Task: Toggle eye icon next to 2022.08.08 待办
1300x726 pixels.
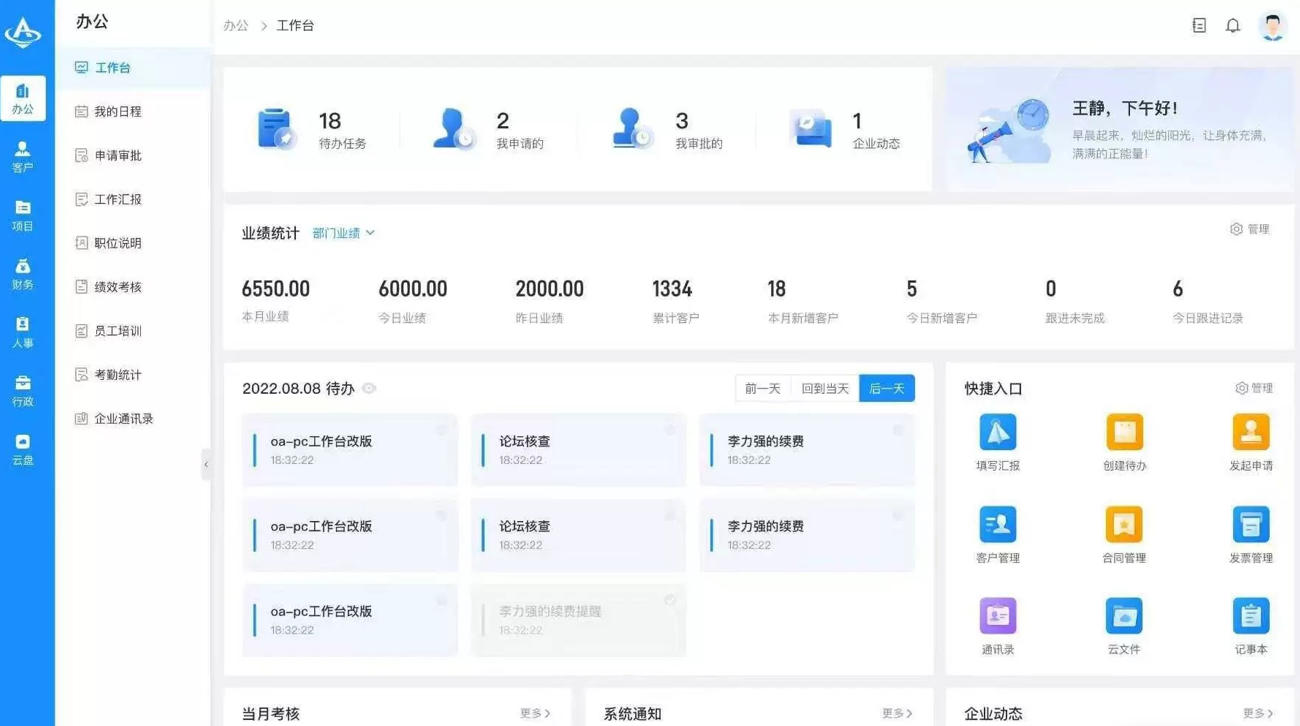Action: coord(369,389)
